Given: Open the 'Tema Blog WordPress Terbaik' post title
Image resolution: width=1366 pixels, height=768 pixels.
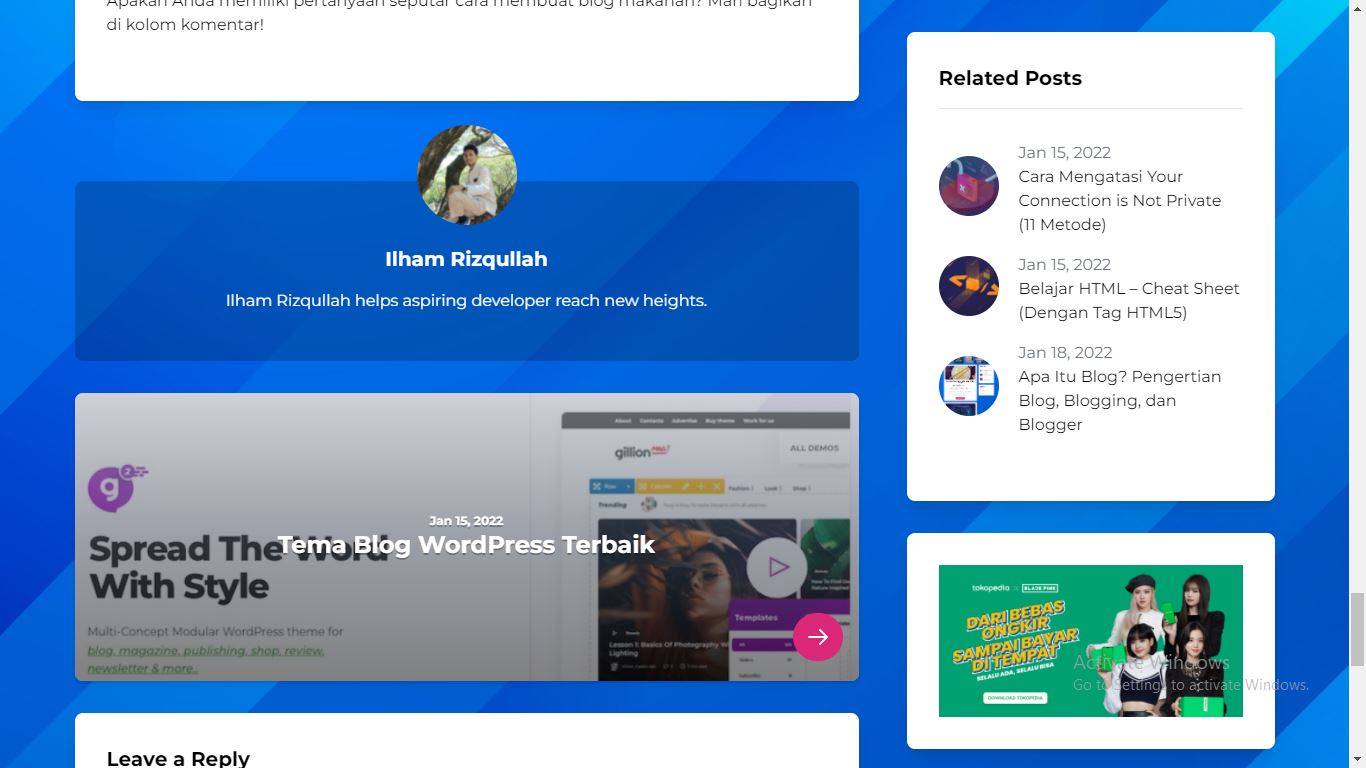Looking at the screenshot, I should pyautogui.click(x=466, y=545).
